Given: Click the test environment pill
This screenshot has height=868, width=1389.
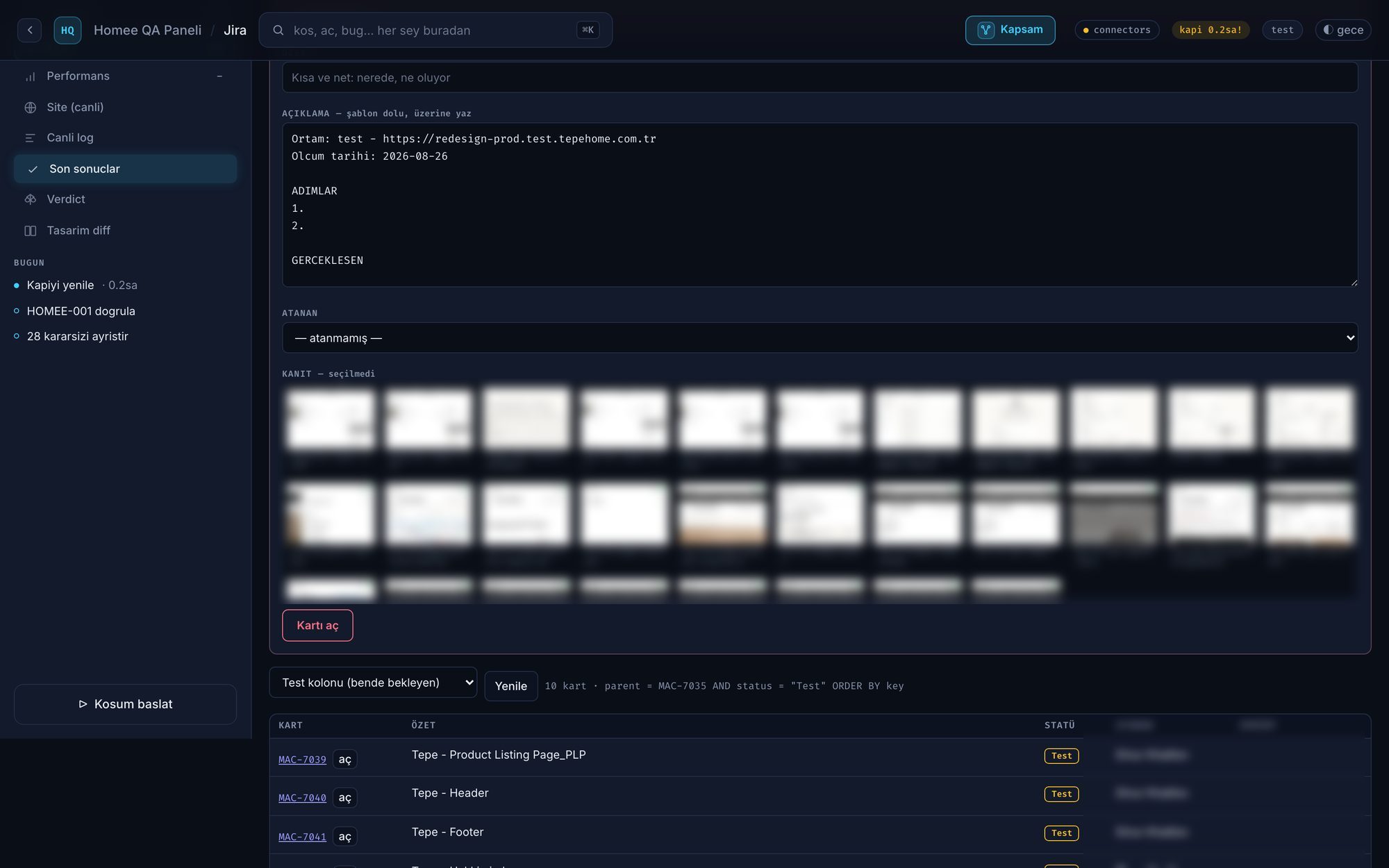Looking at the screenshot, I should (1282, 30).
